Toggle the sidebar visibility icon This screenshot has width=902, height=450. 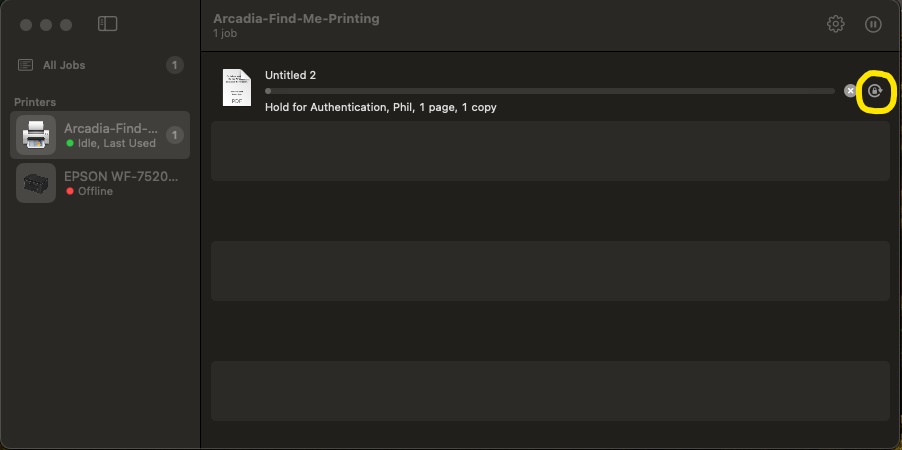point(108,24)
